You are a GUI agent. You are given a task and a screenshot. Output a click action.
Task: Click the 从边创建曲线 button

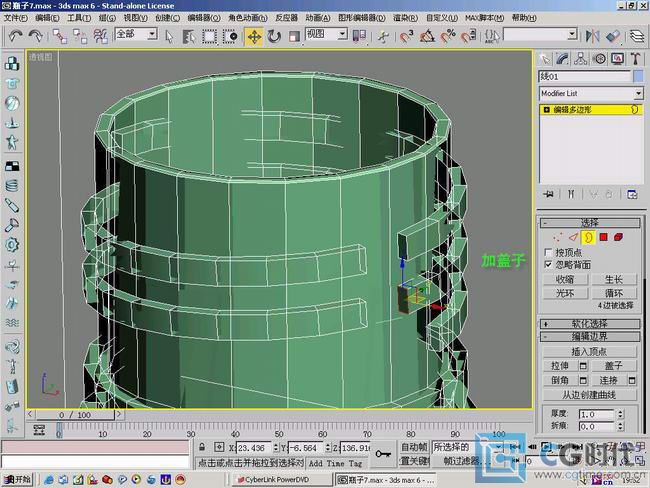[589, 395]
